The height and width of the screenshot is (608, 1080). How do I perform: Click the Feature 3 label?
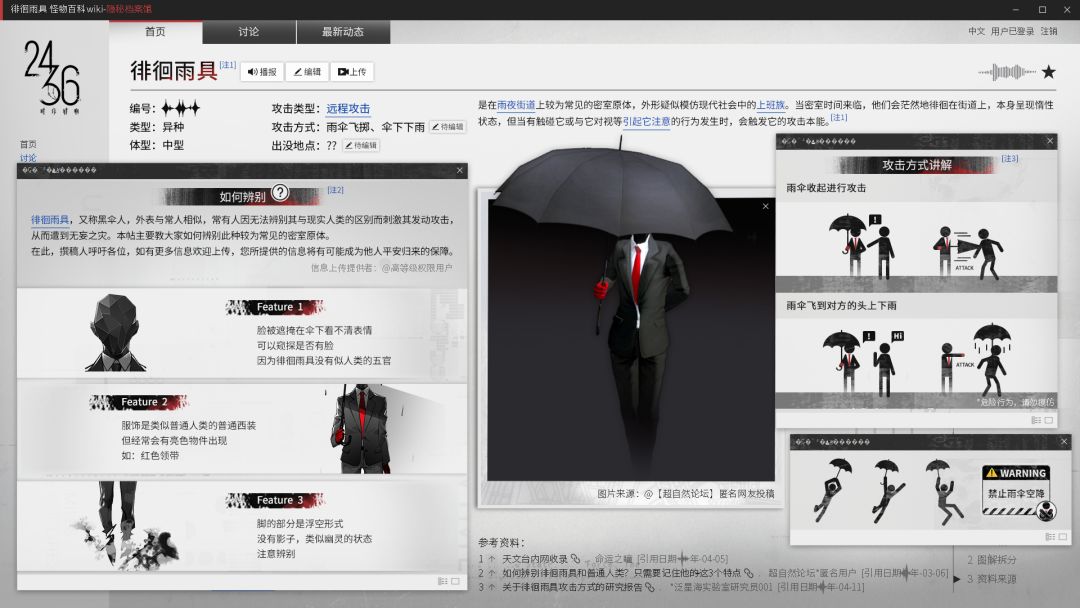pos(276,500)
